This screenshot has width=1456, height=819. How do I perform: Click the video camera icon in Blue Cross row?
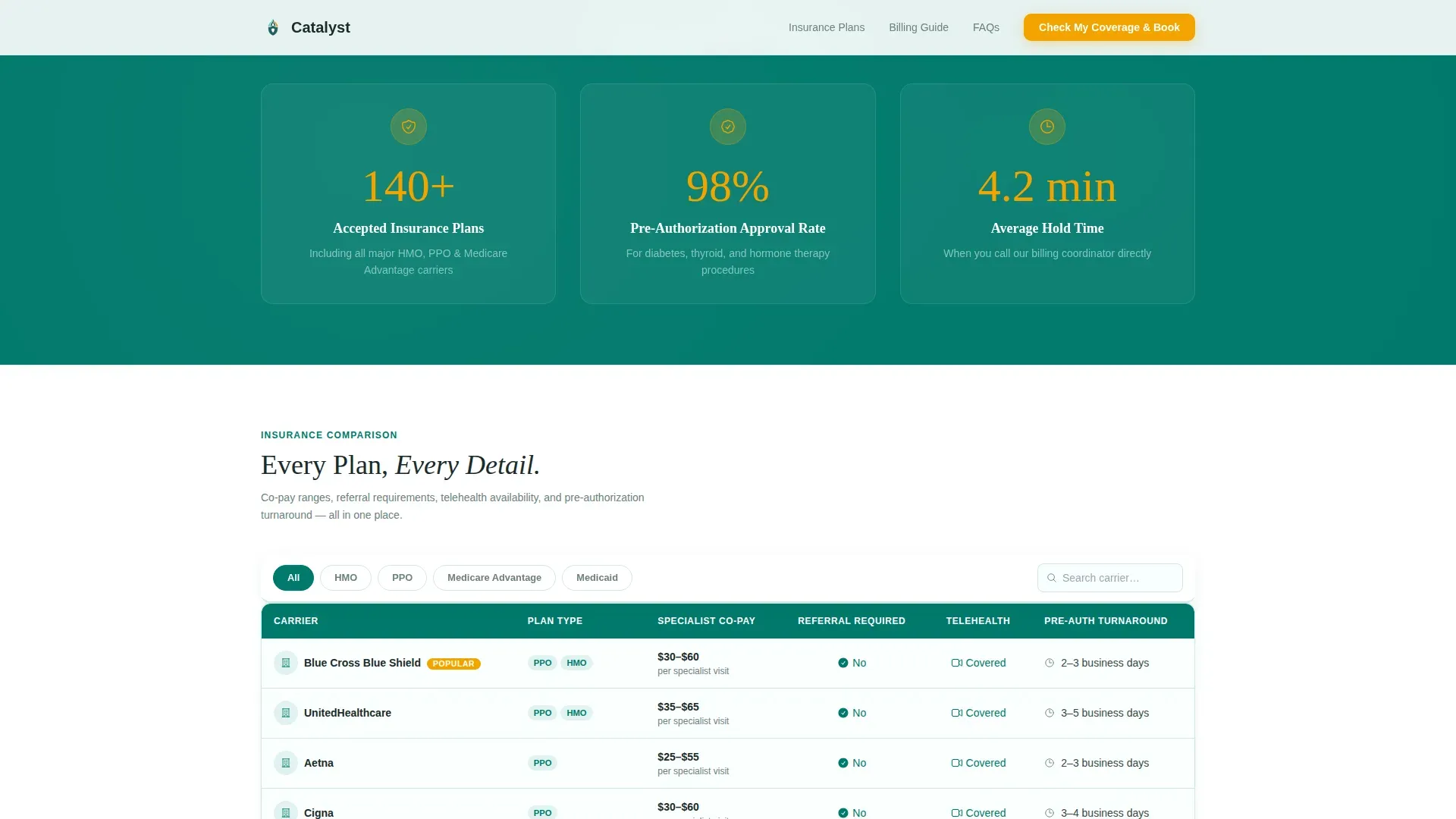[957, 663]
